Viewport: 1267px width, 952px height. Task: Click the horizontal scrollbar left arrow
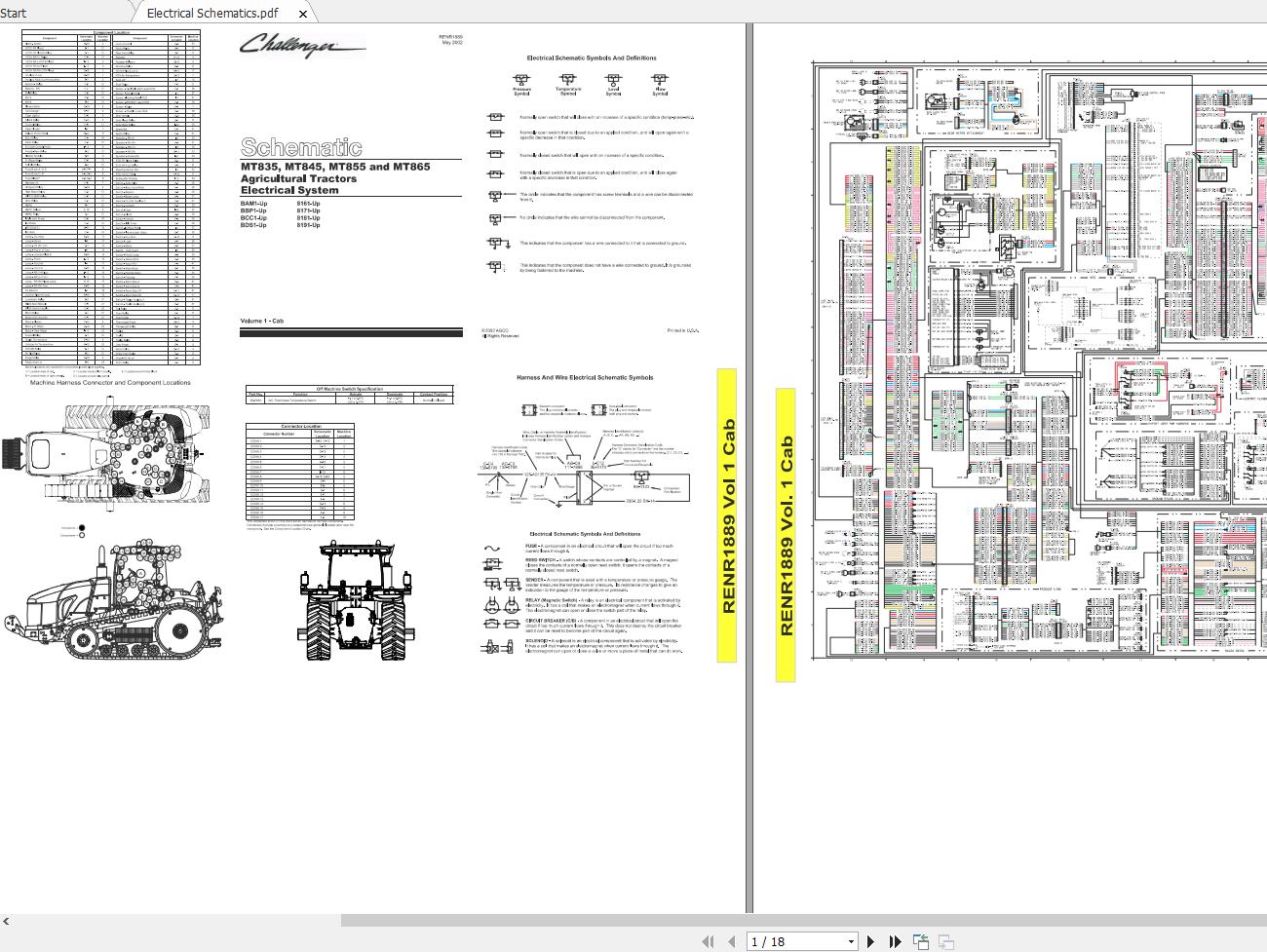tap(7, 921)
